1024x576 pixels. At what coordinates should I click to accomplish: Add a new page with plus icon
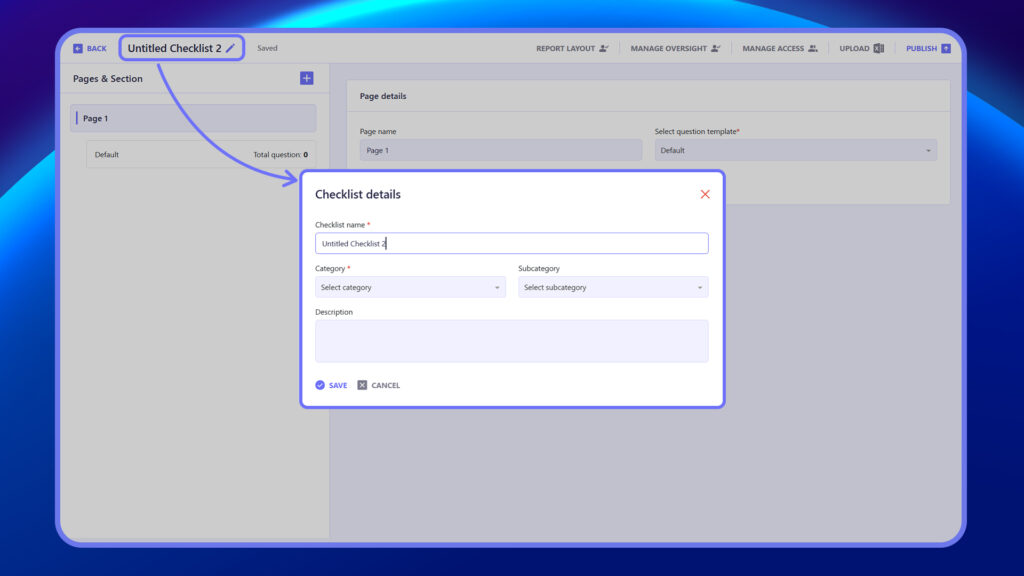coord(306,78)
